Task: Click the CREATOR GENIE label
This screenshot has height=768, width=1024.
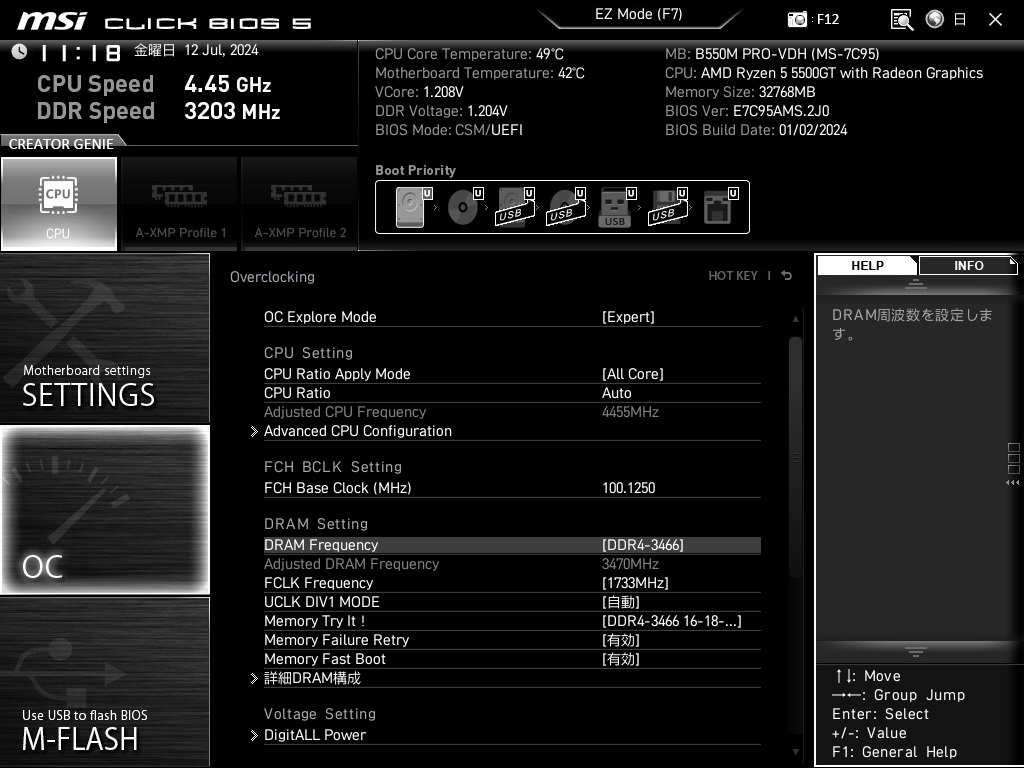Action: coord(61,144)
